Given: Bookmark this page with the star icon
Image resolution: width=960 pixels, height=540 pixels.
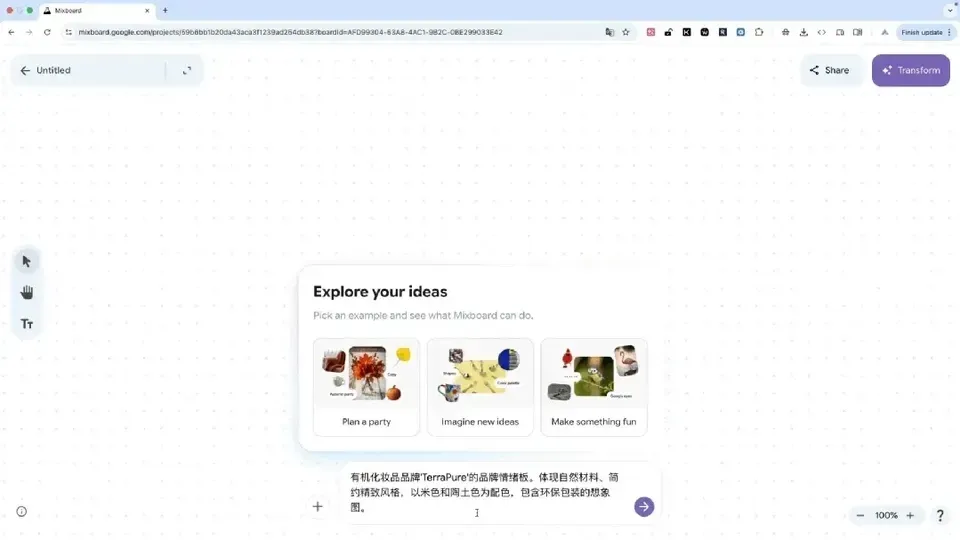Looking at the screenshot, I should tap(626, 32).
